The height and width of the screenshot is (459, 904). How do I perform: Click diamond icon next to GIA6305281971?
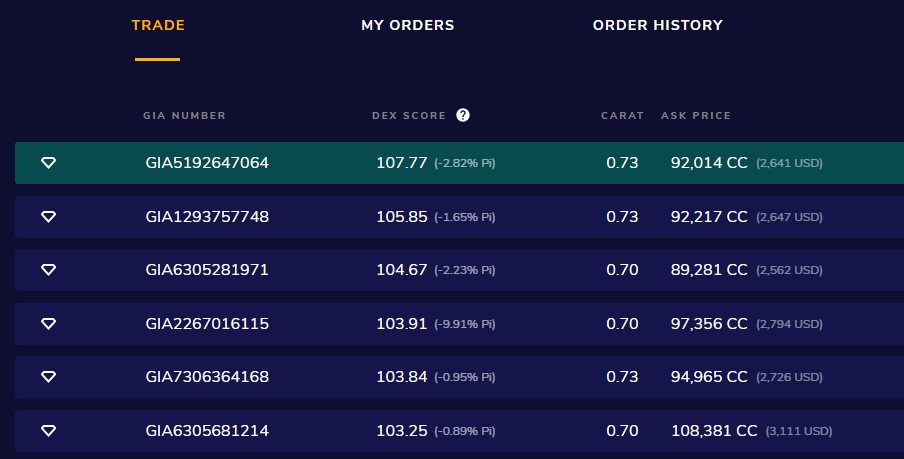pyautogui.click(x=48, y=270)
